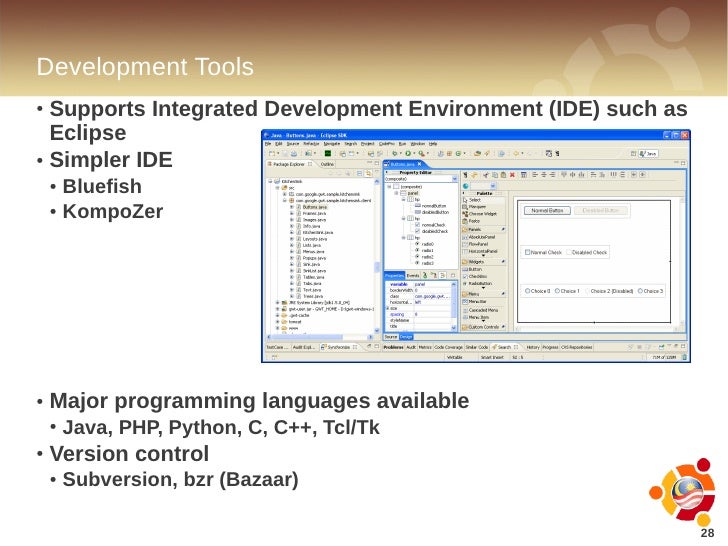
Task: Click the New file icon in Eclipse toolbar
Action: [x=273, y=154]
